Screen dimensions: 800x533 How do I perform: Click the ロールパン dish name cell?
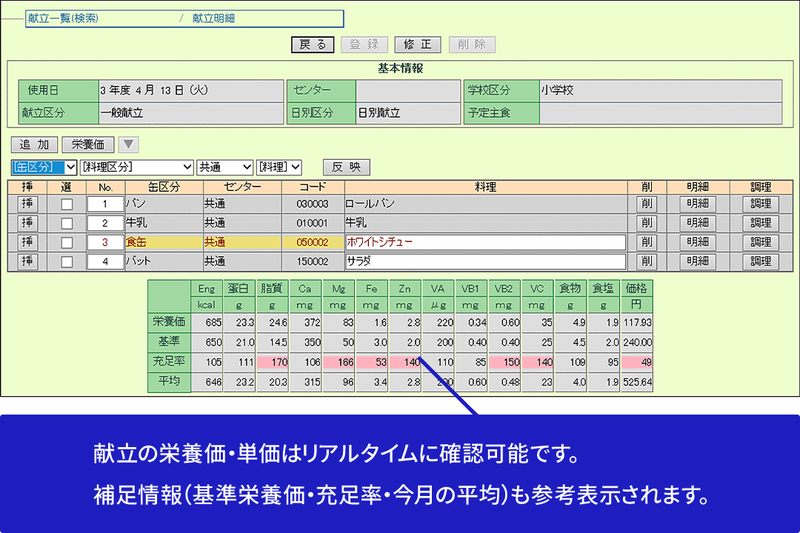[x=485, y=204]
